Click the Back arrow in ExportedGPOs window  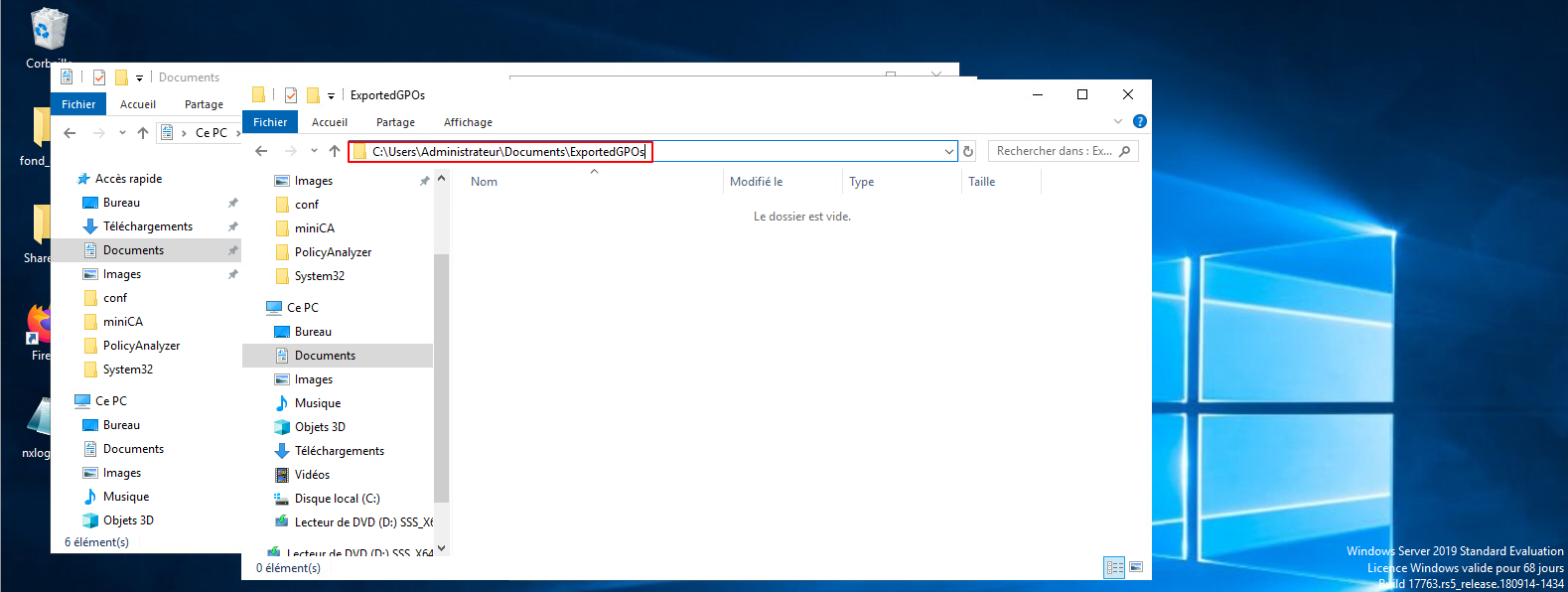pos(261,151)
